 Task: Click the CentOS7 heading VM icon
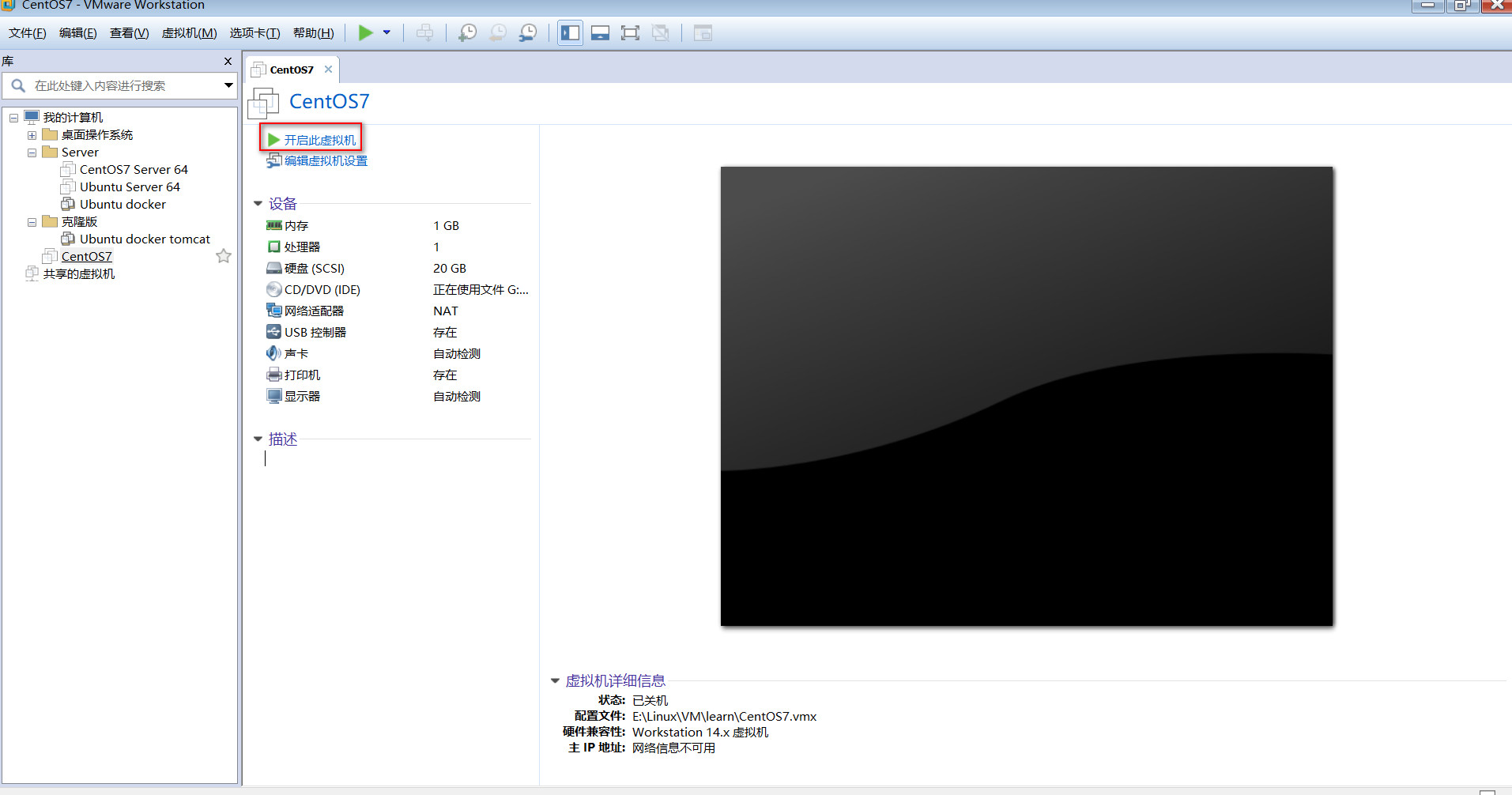point(263,103)
